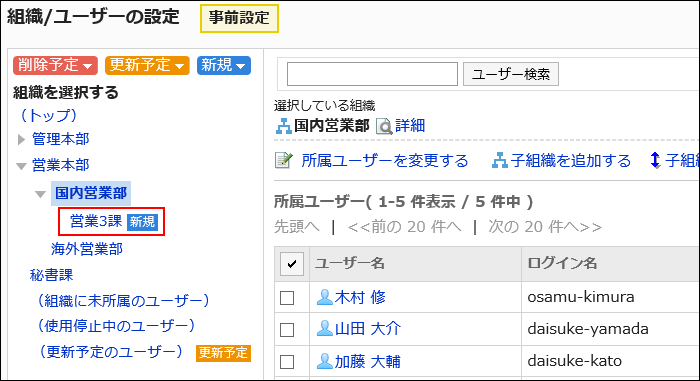Select 管理本部 organization
The image size is (700, 381).
coord(61,139)
